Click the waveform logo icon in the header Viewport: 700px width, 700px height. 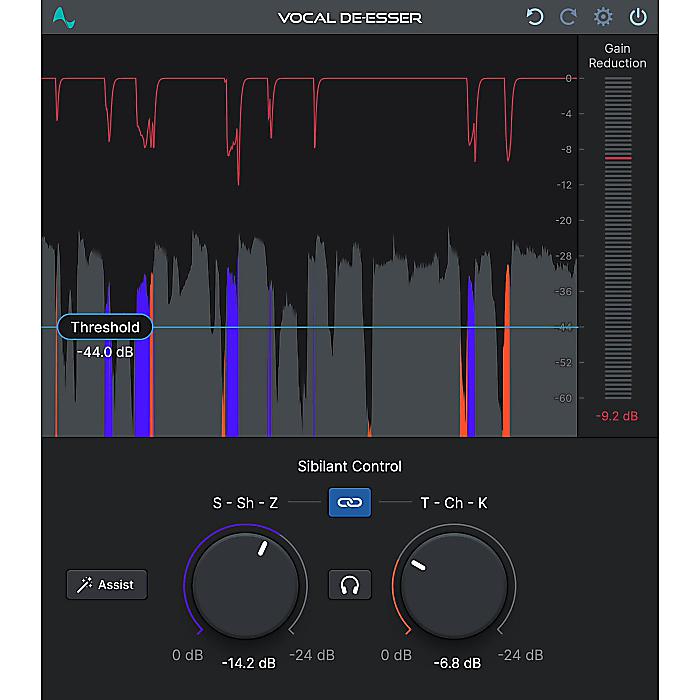[64, 18]
